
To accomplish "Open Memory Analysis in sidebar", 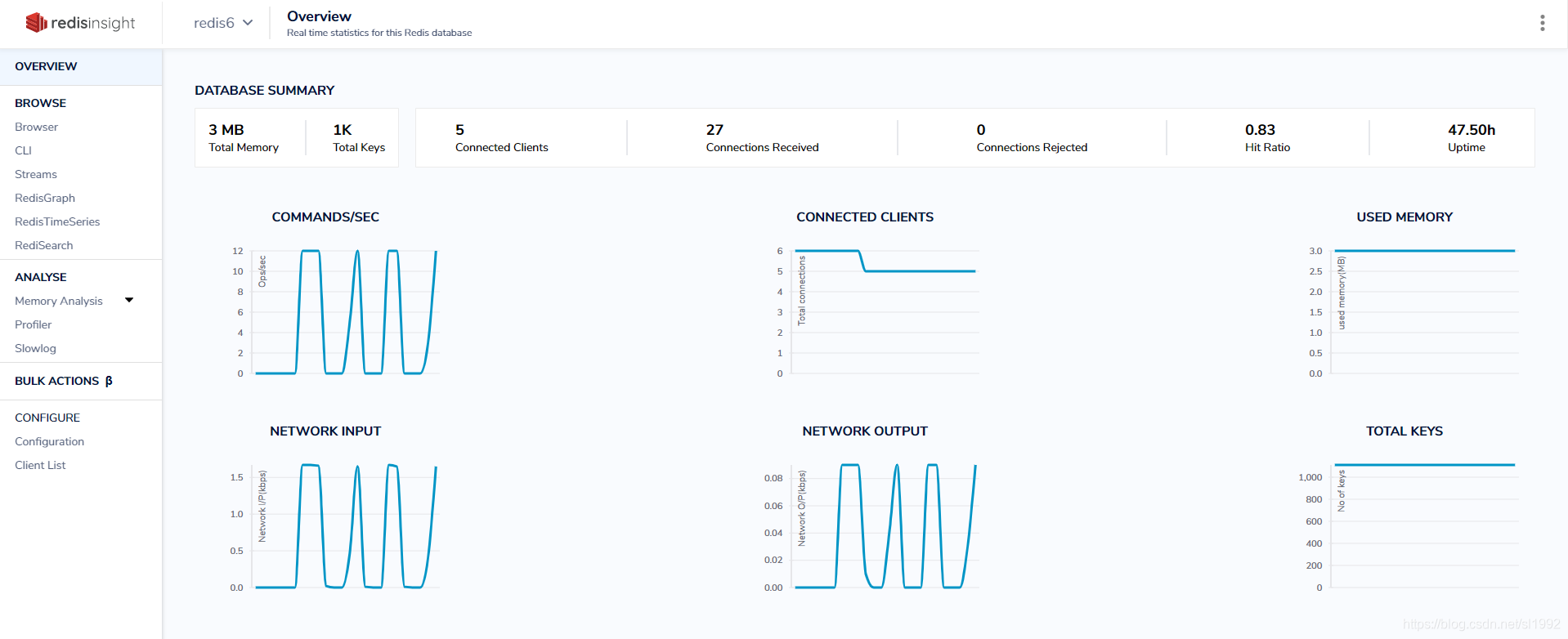I will pyautogui.click(x=59, y=301).
